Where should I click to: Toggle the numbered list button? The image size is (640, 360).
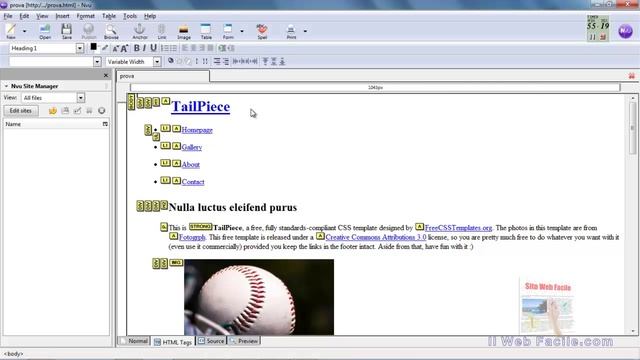coord(164,48)
